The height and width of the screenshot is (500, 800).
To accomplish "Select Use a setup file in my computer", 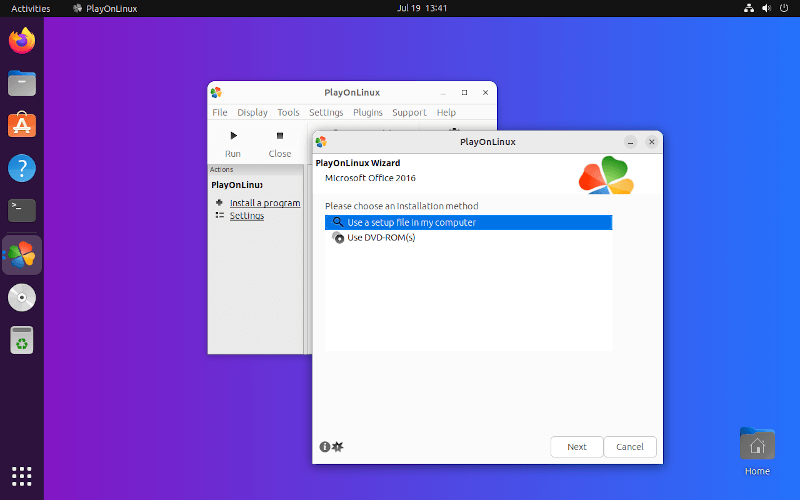I will coord(468,222).
